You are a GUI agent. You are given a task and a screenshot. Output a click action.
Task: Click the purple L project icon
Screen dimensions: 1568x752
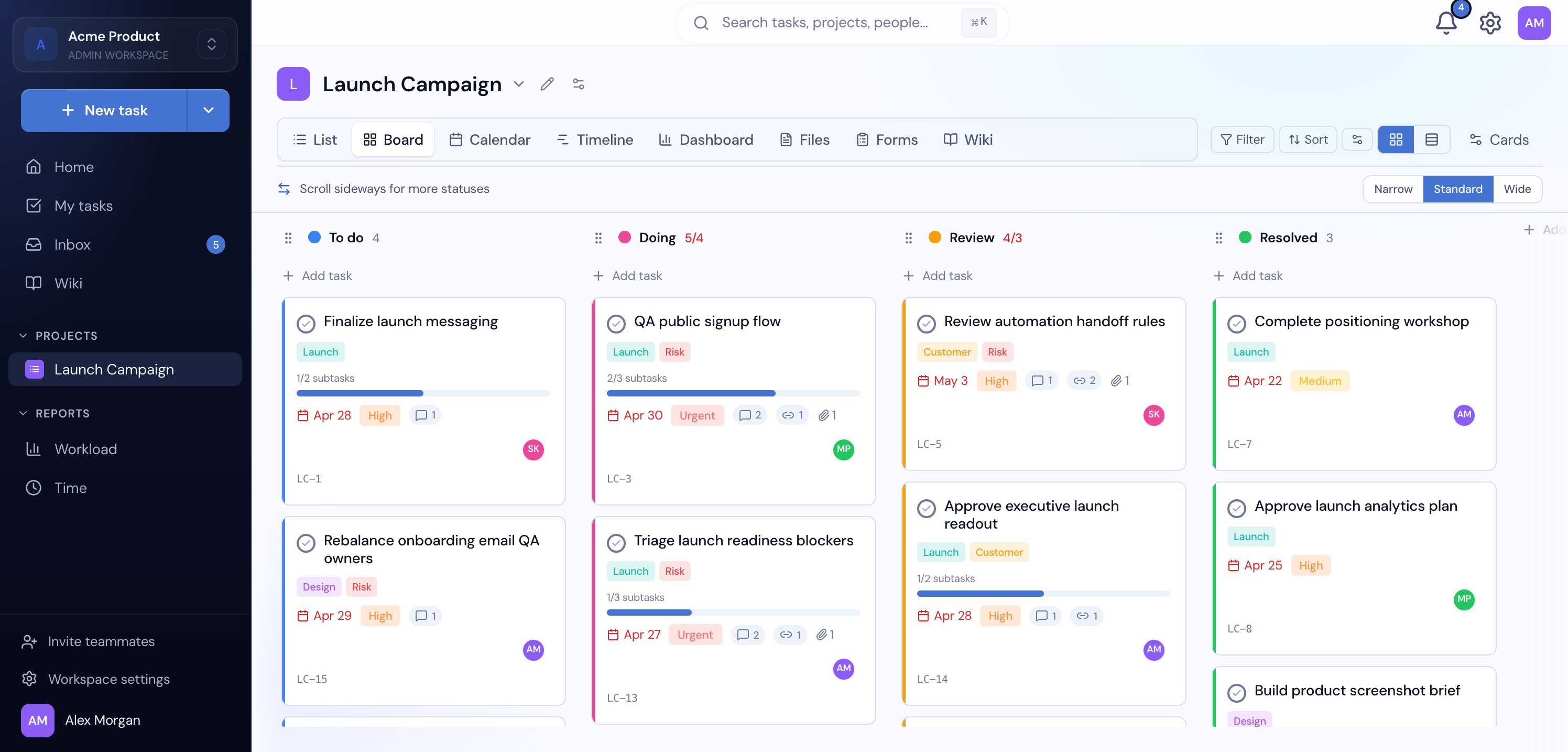pos(293,84)
